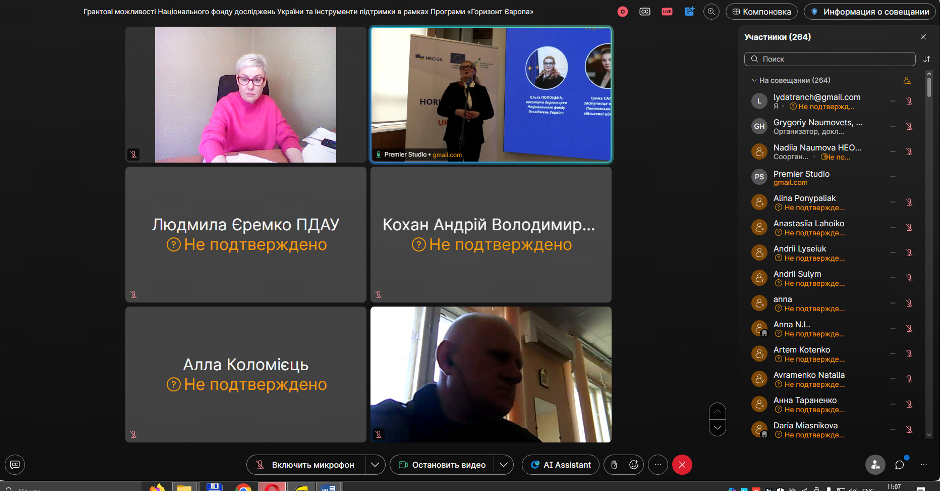Image resolution: width=940 pixels, height=492 pixels.
Task: Launch AI Assistant
Action: pos(560,465)
